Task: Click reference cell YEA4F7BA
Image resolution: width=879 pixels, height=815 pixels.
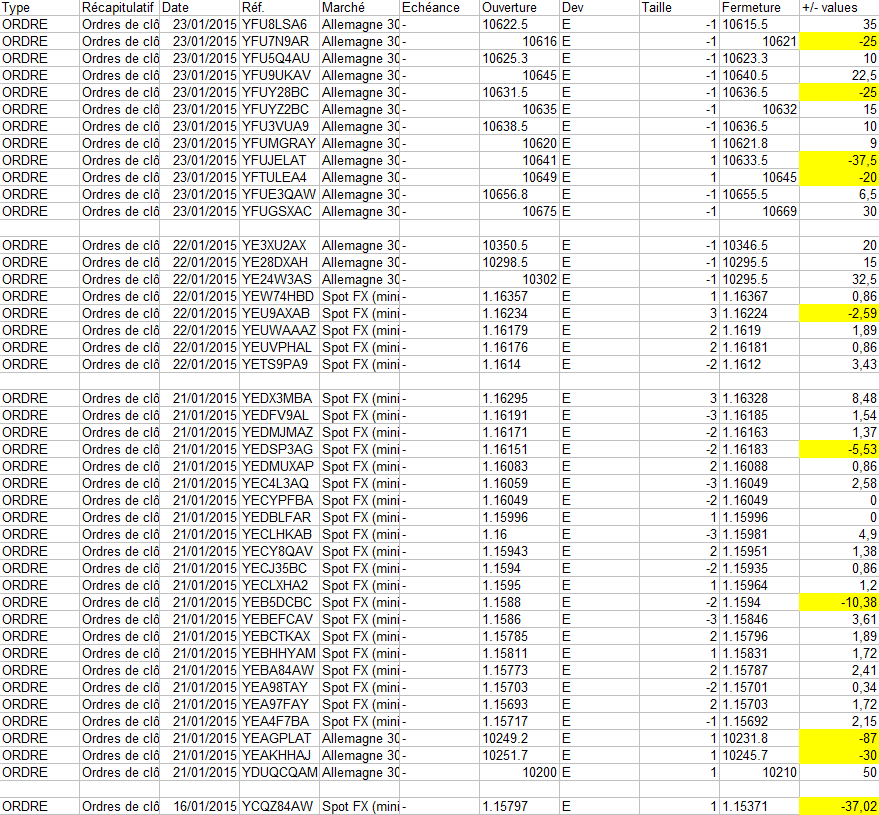Action: tap(280, 721)
